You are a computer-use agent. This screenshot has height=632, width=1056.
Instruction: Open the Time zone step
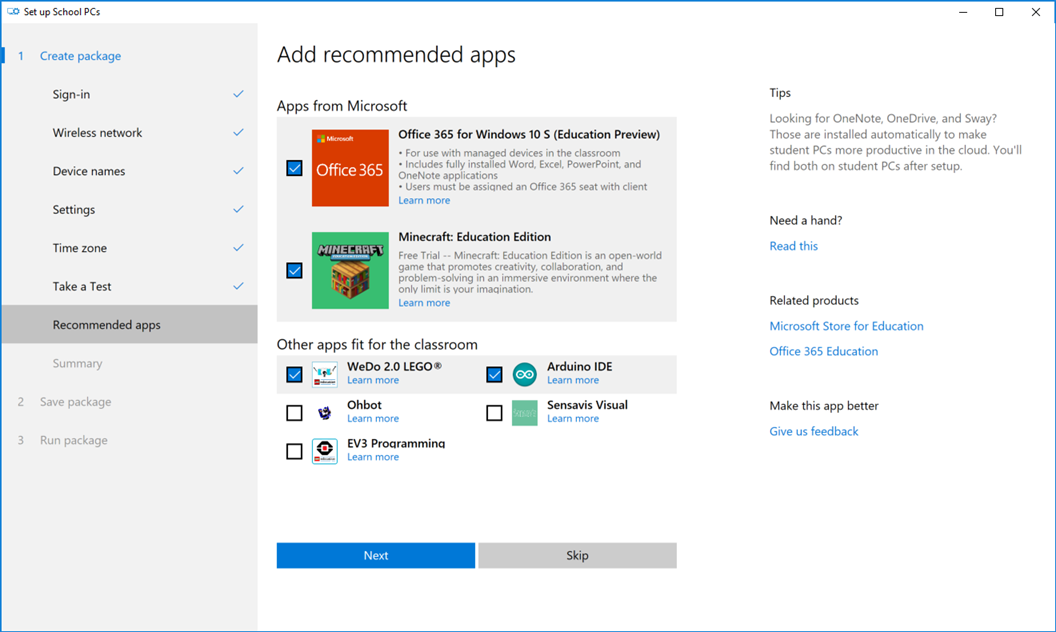[x=80, y=248]
